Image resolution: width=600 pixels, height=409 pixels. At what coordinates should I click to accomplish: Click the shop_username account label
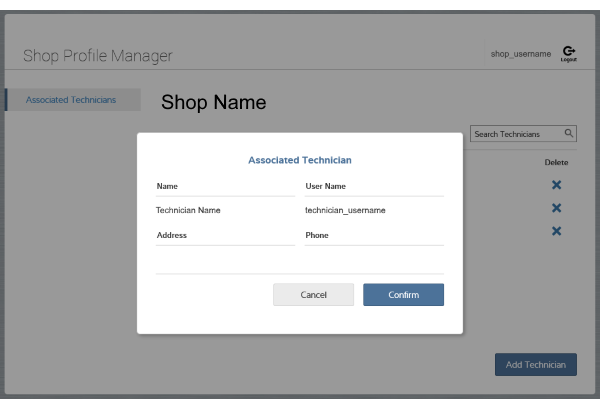tap(520, 54)
